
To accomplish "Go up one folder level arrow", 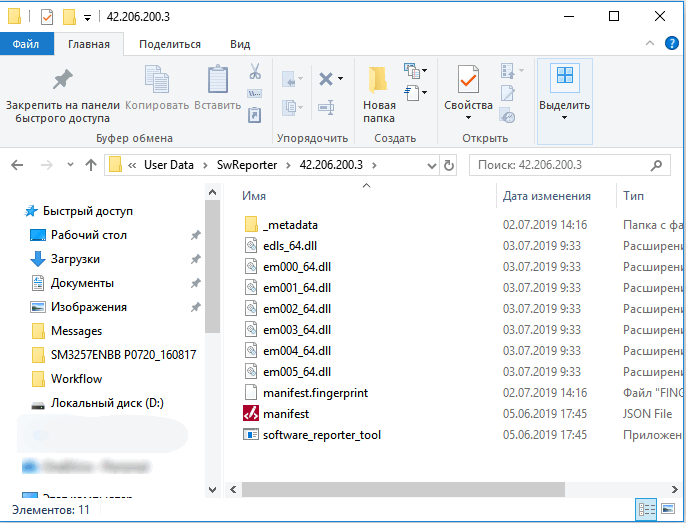I will tap(91, 165).
